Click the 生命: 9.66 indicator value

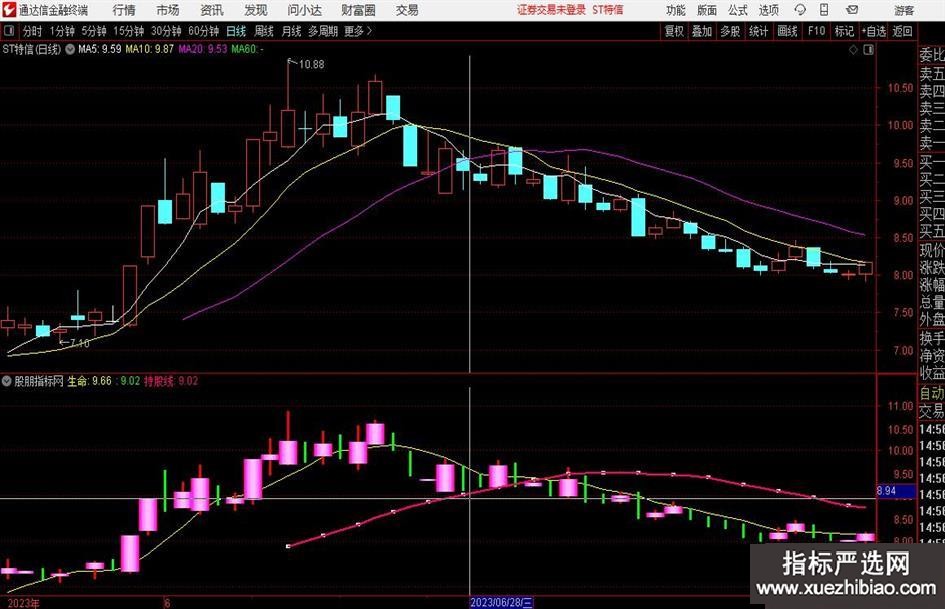pos(90,381)
